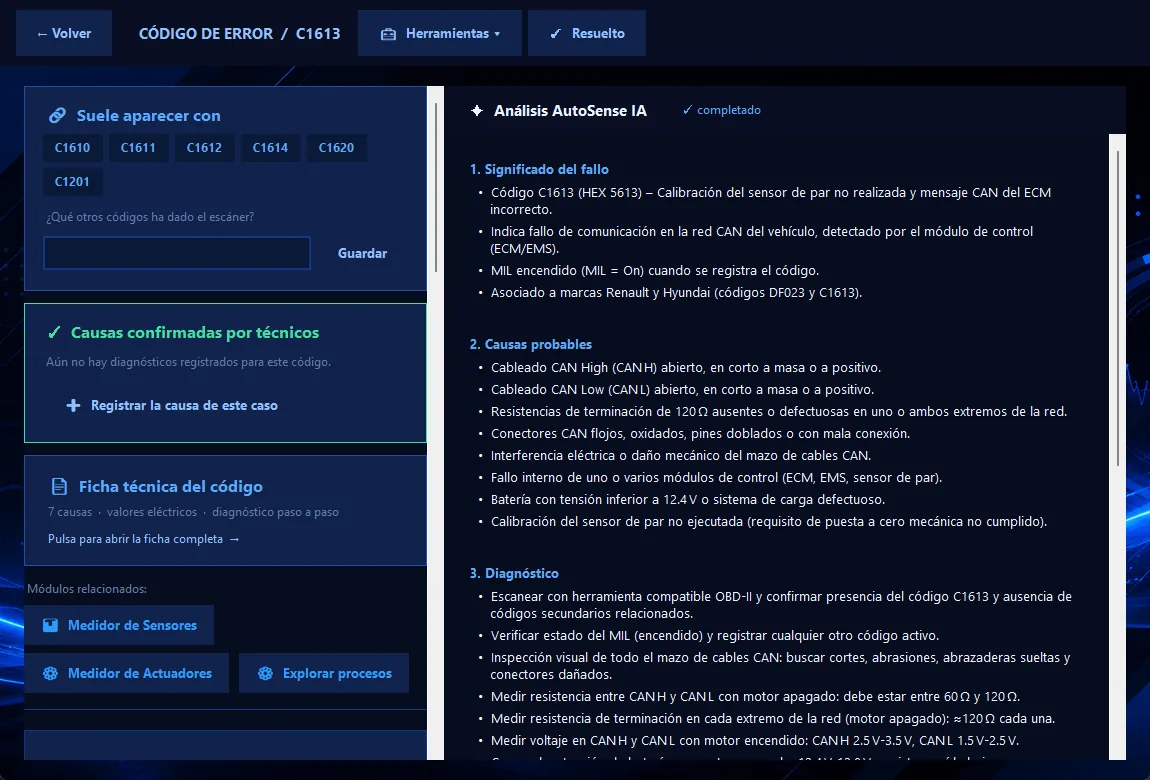The image size is (1150, 780).
Task: Open the Medidor de Actuadores module
Action: [126, 673]
